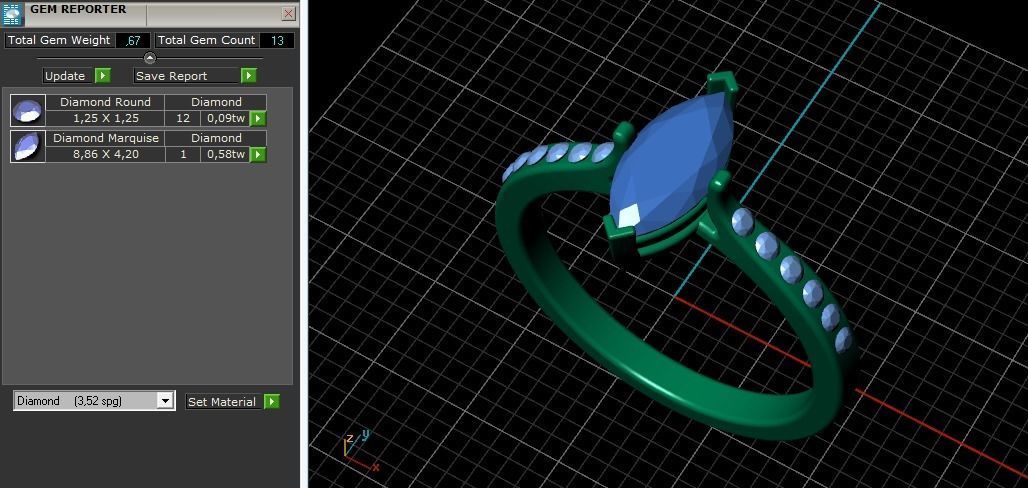Click the Total Gem Weight value field
This screenshot has height=488, width=1028.
tap(133, 40)
